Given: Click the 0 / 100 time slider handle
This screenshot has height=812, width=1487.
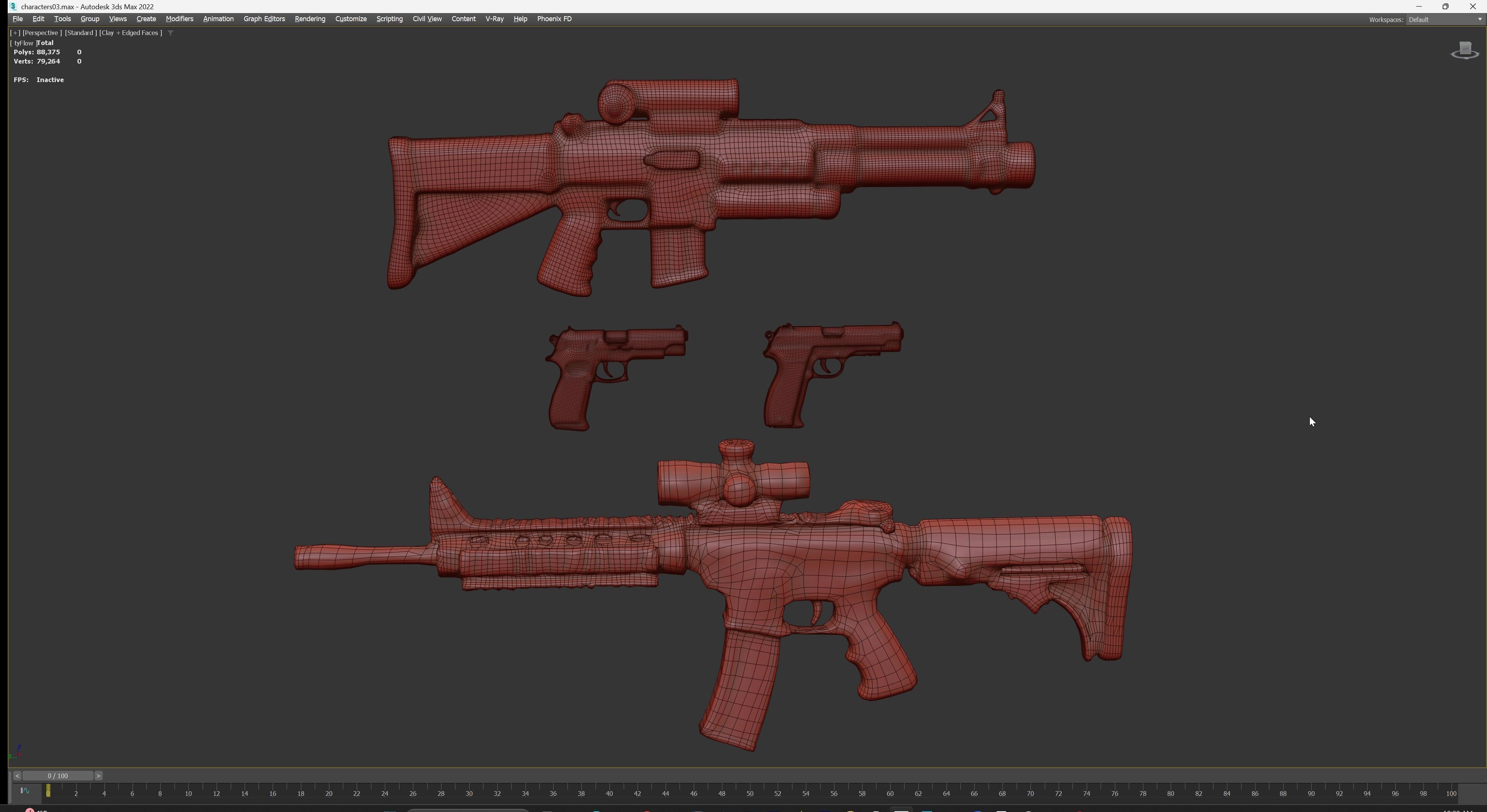Looking at the screenshot, I should click(x=58, y=776).
